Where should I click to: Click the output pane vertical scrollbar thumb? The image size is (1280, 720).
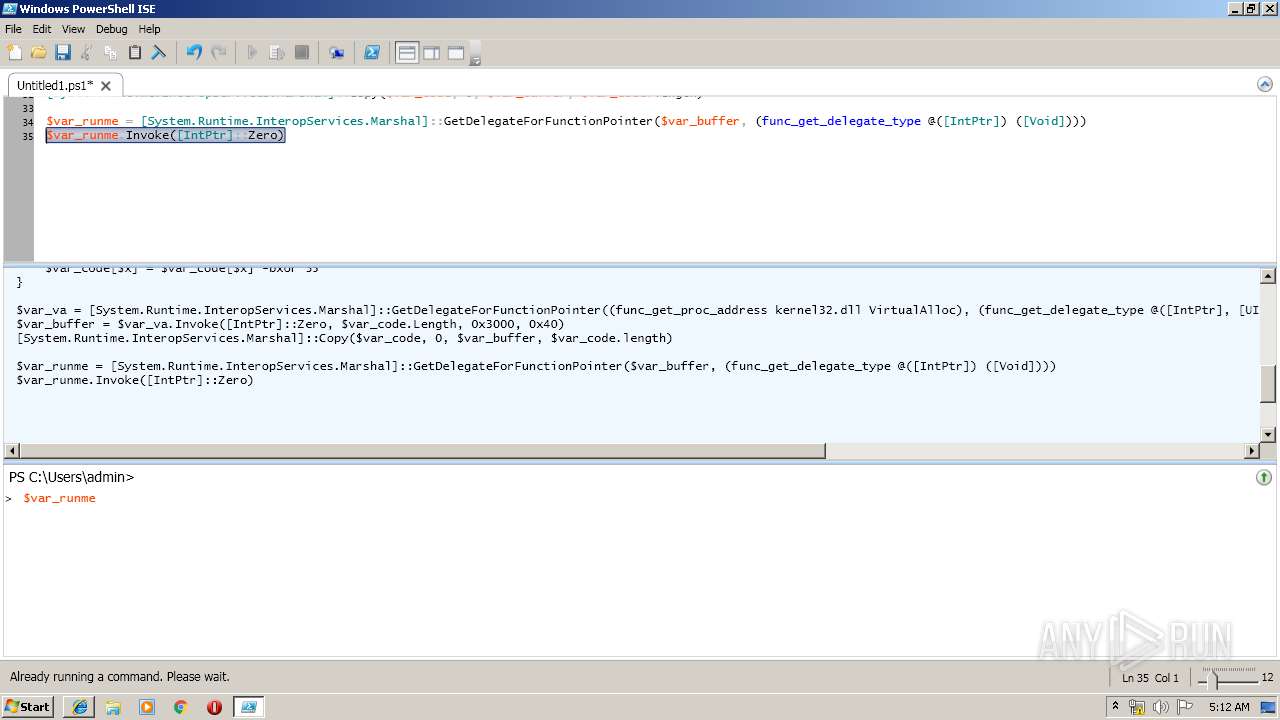(x=1268, y=384)
